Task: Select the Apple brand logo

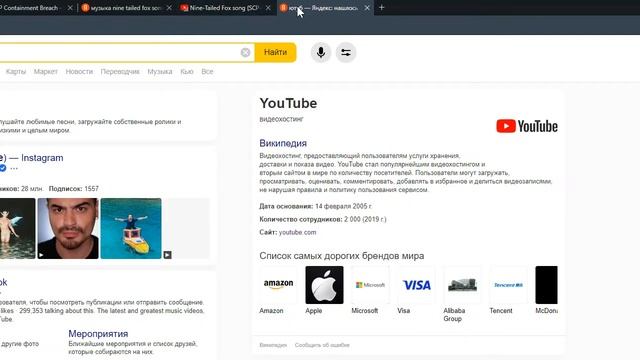Action: [x=324, y=285]
